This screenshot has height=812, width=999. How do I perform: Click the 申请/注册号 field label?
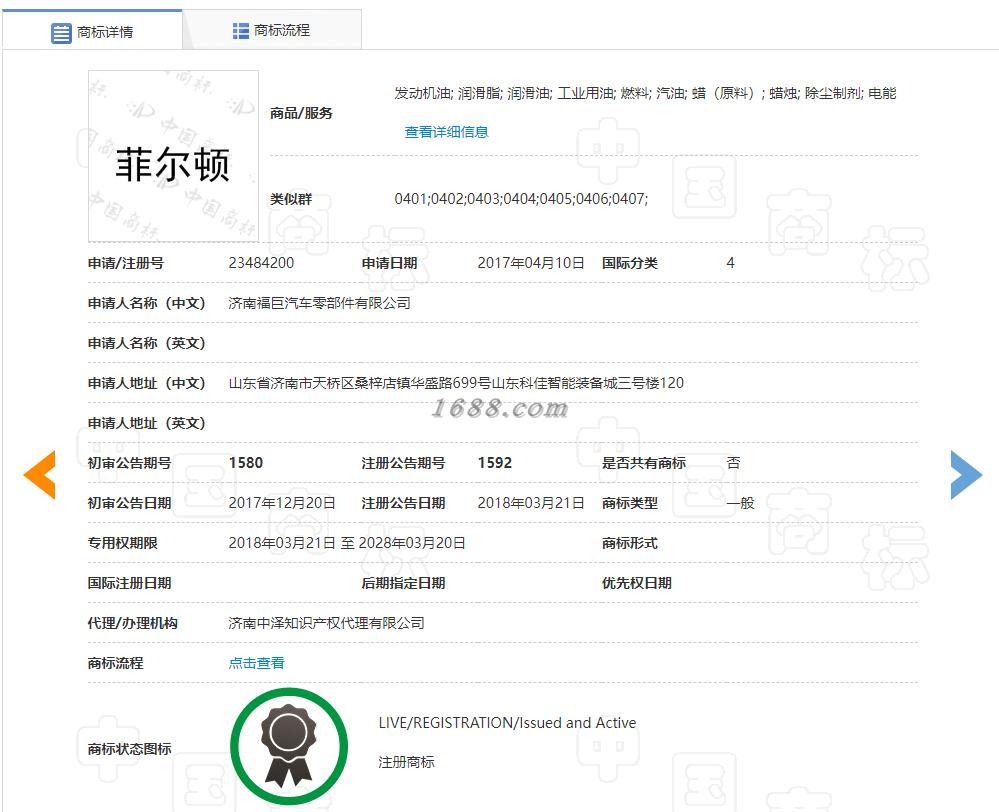(x=126, y=263)
